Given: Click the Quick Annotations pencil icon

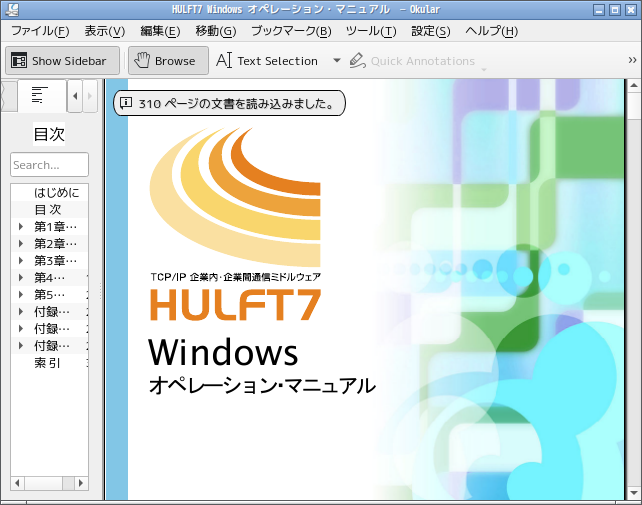Looking at the screenshot, I should click(x=357, y=61).
